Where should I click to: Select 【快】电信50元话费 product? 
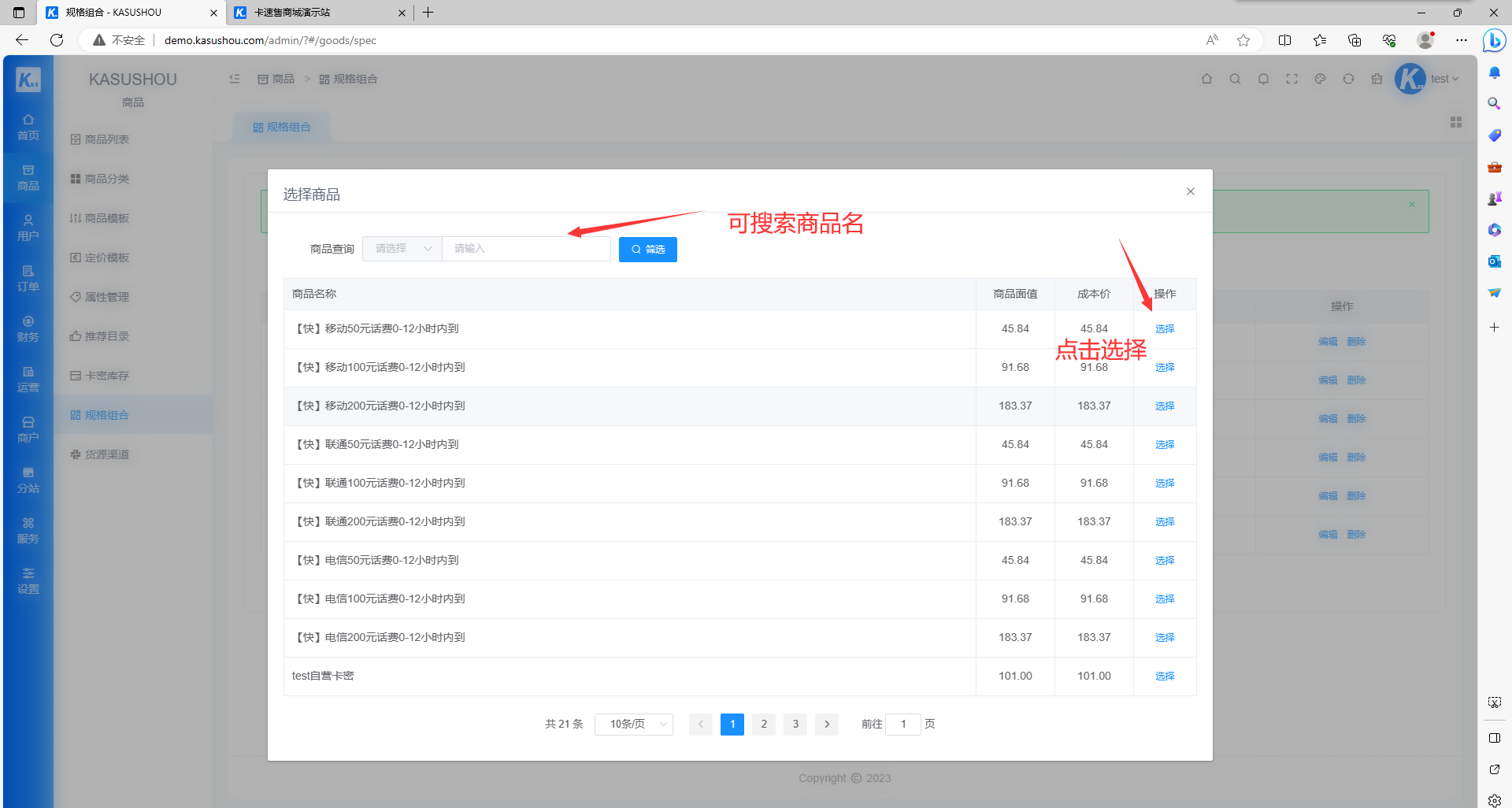coord(1165,561)
